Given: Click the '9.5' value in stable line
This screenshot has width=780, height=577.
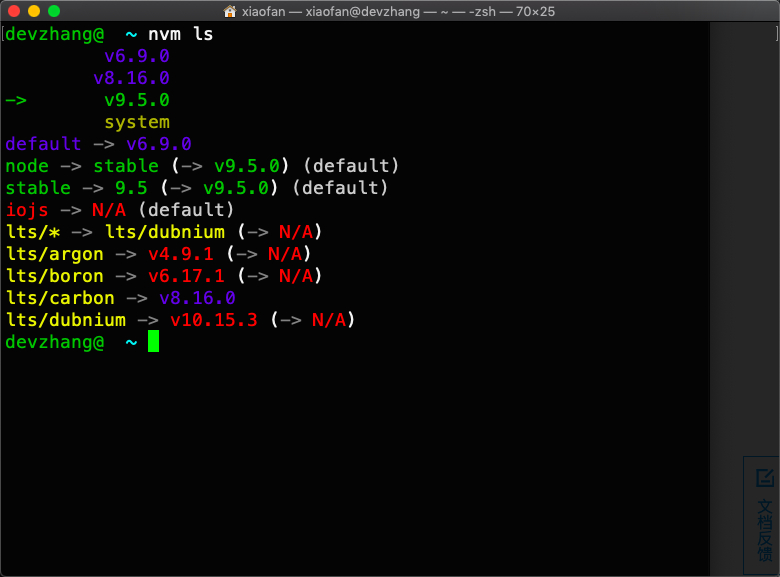Looking at the screenshot, I should (x=131, y=188).
